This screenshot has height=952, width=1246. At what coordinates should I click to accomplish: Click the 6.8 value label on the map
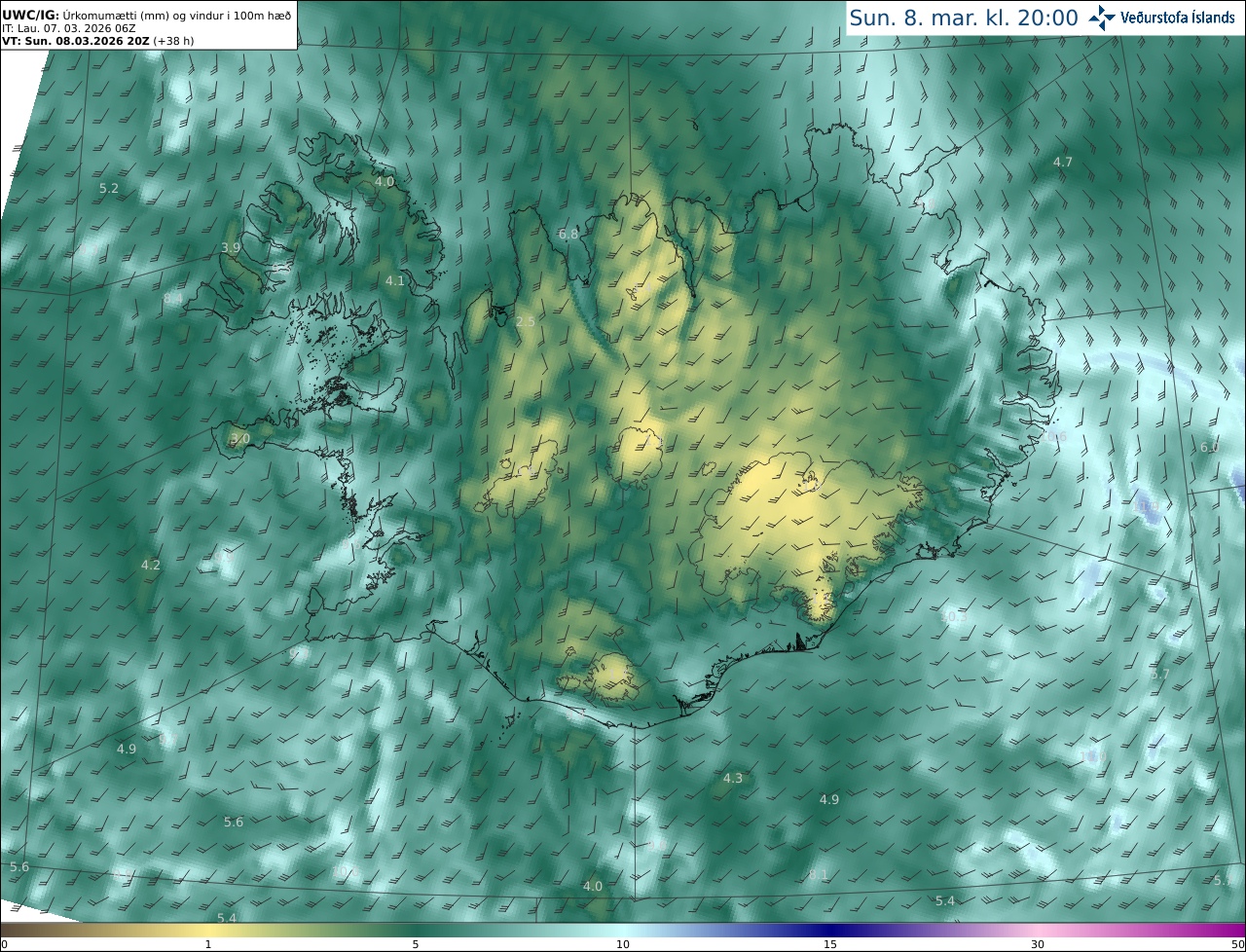[x=568, y=235]
